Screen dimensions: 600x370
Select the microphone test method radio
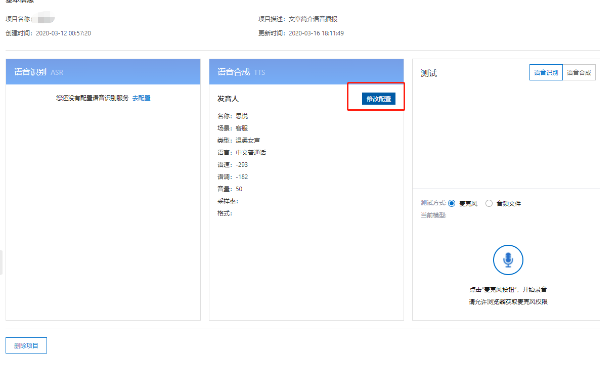coord(452,203)
